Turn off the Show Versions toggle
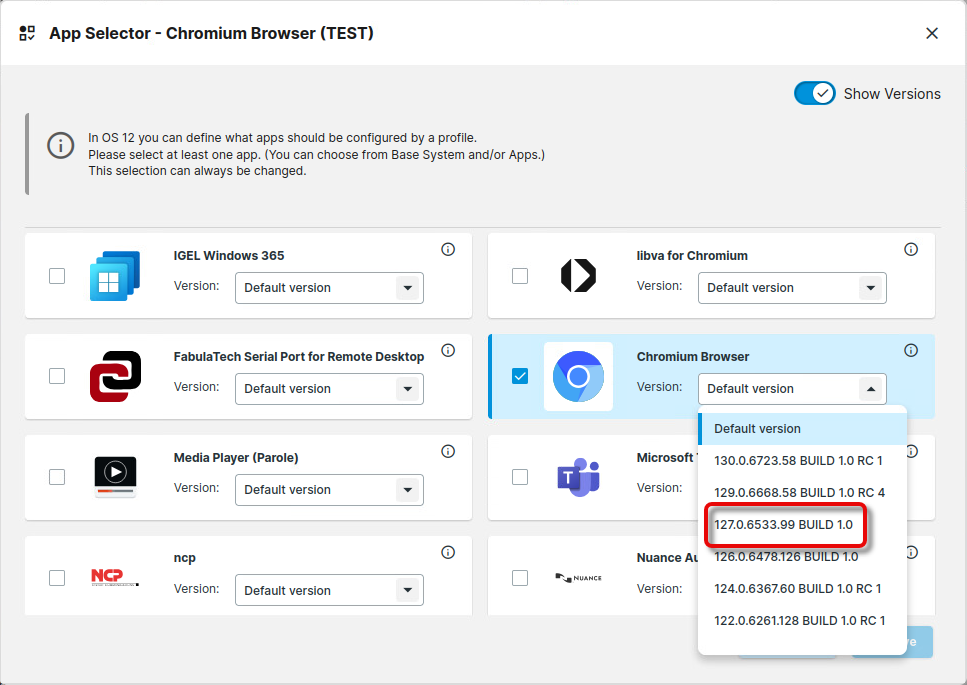Image resolution: width=967 pixels, height=685 pixels. click(815, 93)
